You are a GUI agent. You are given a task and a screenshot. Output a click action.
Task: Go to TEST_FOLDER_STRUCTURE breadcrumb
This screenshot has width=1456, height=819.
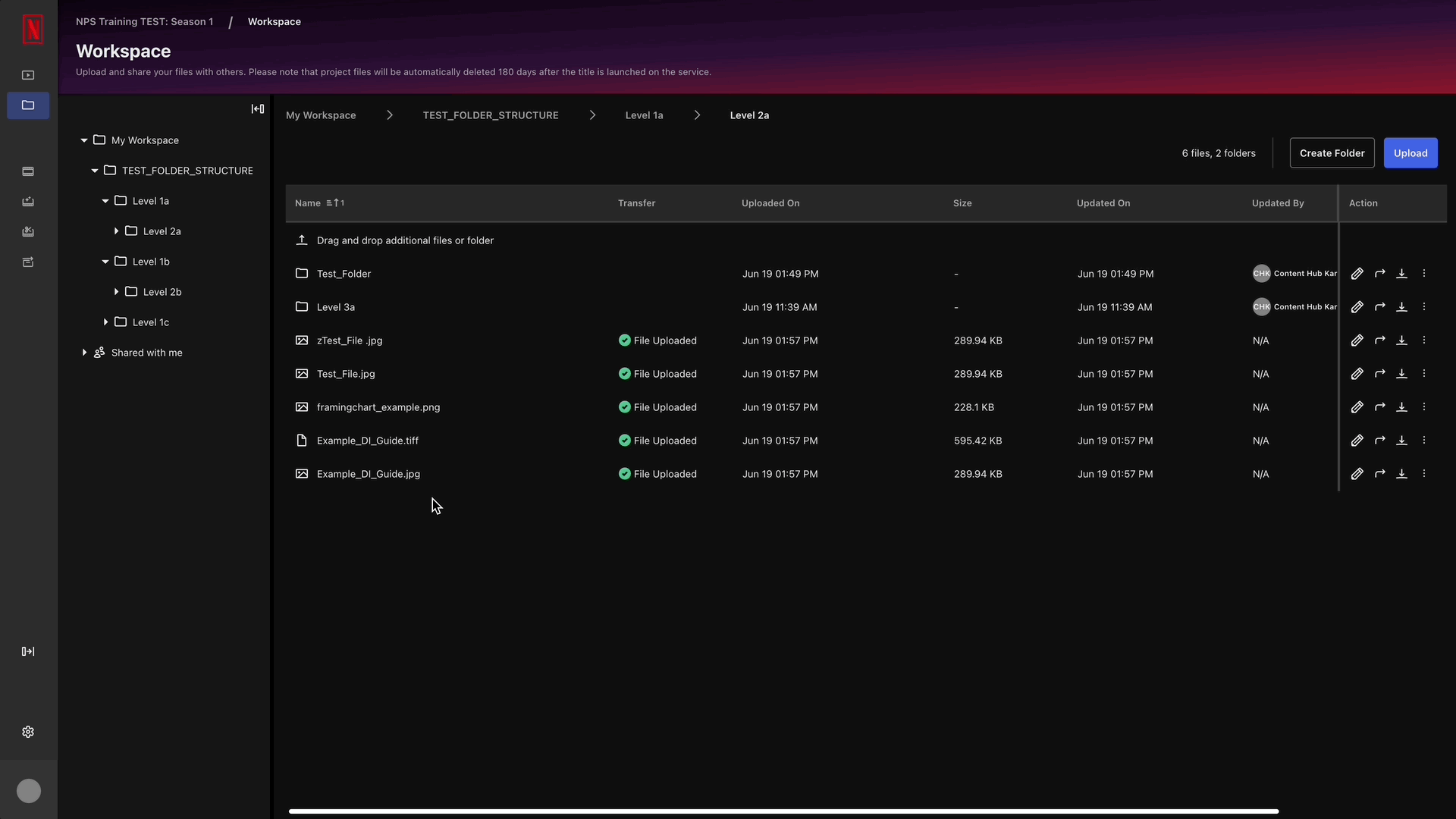[491, 115]
